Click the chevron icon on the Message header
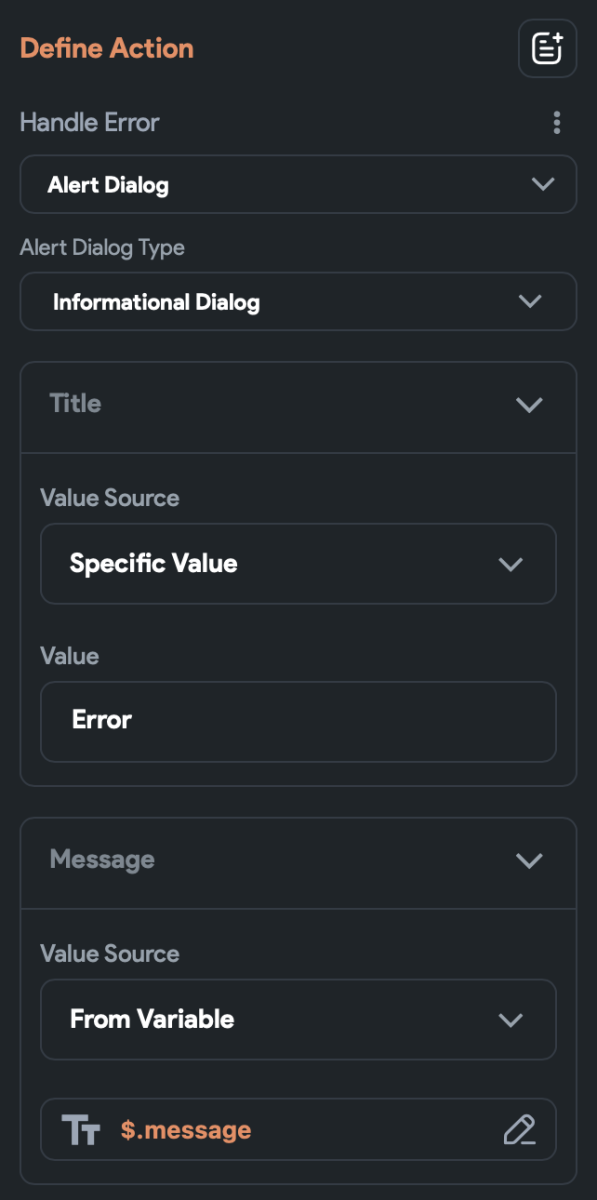The height and width of the screenshot is (1200, 597). point(529,861)
